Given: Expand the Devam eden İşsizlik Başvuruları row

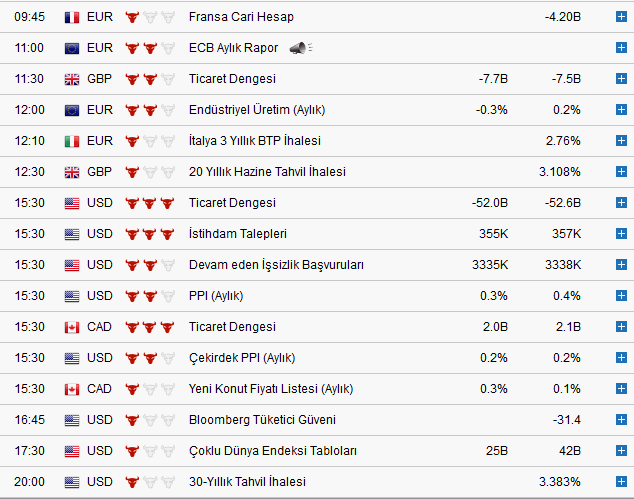Looking at the screenshot, I should click(622, 265).
